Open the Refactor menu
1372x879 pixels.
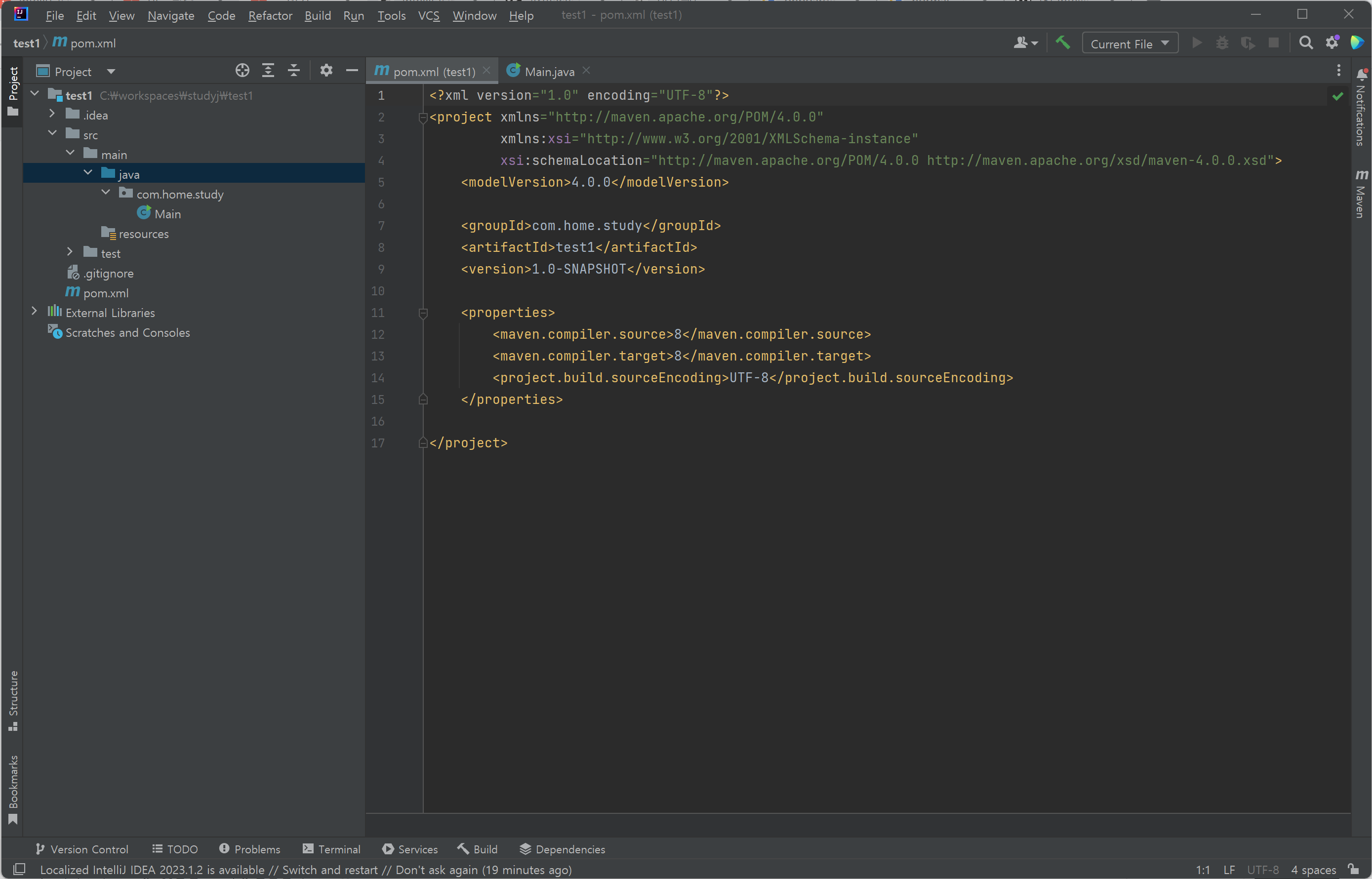coord(270,15)
